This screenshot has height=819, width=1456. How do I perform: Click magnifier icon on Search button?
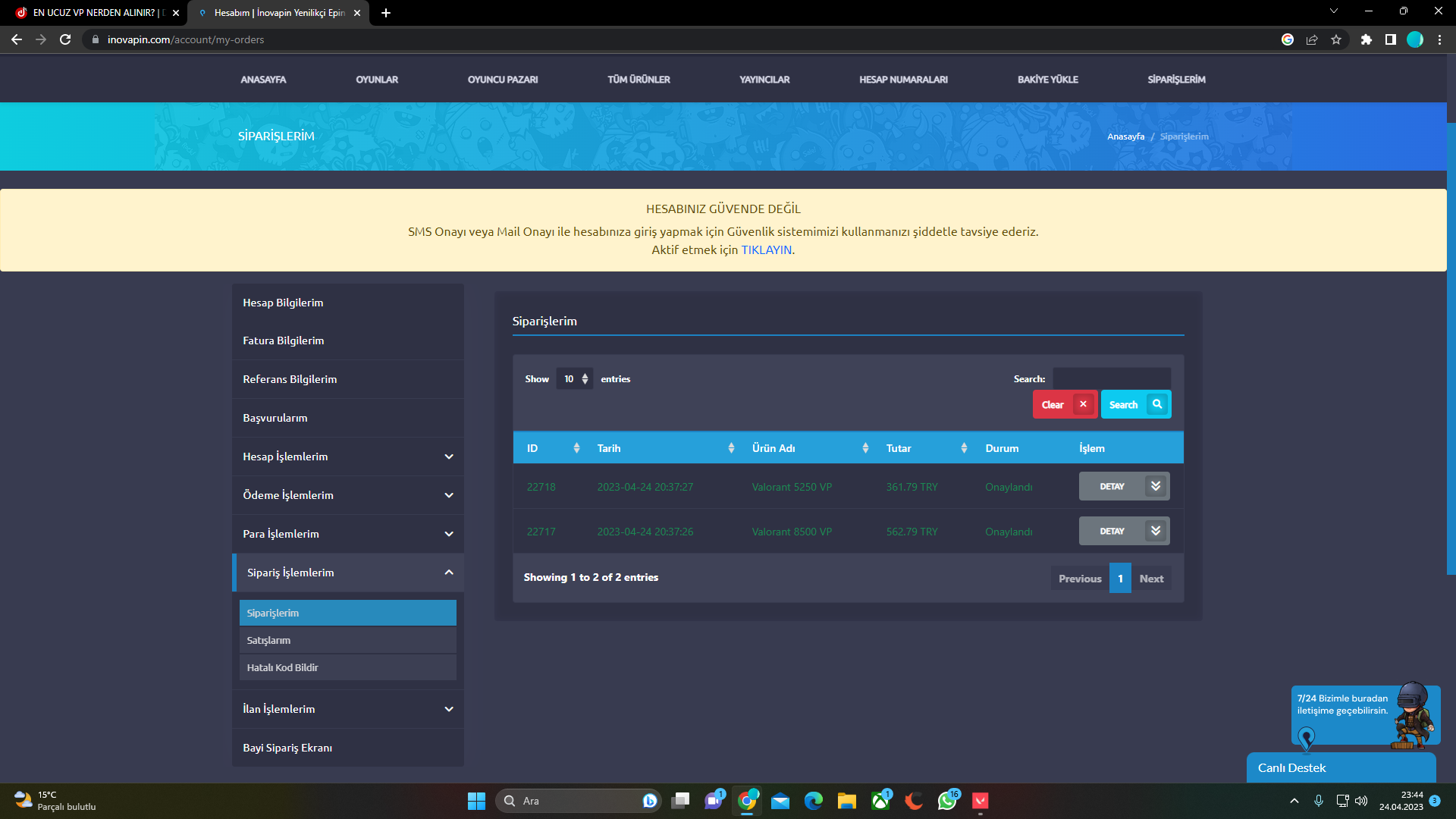tap(1157, 404)
